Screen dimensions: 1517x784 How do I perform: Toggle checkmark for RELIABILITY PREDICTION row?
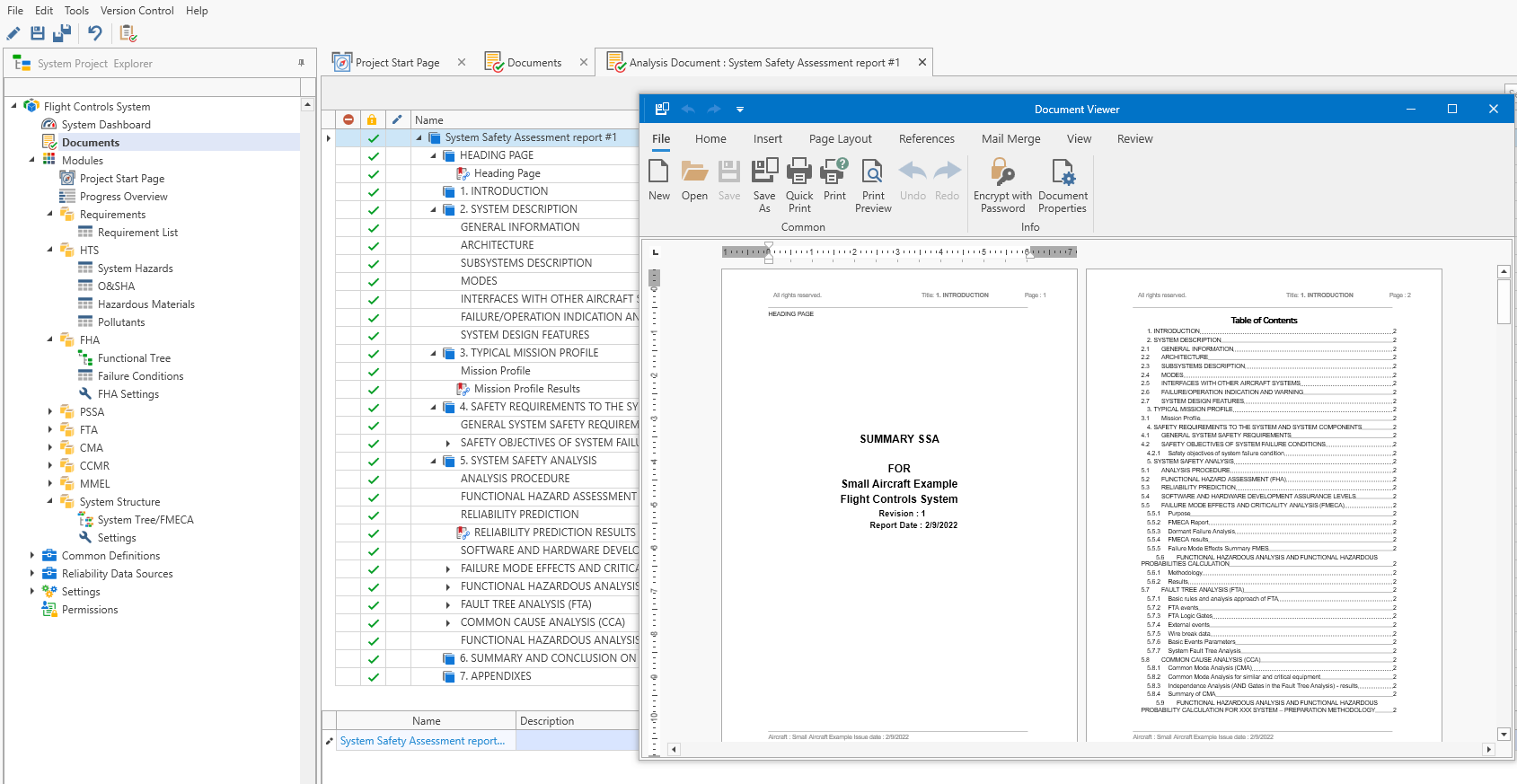pyautogui.click(x=373, y=515)
